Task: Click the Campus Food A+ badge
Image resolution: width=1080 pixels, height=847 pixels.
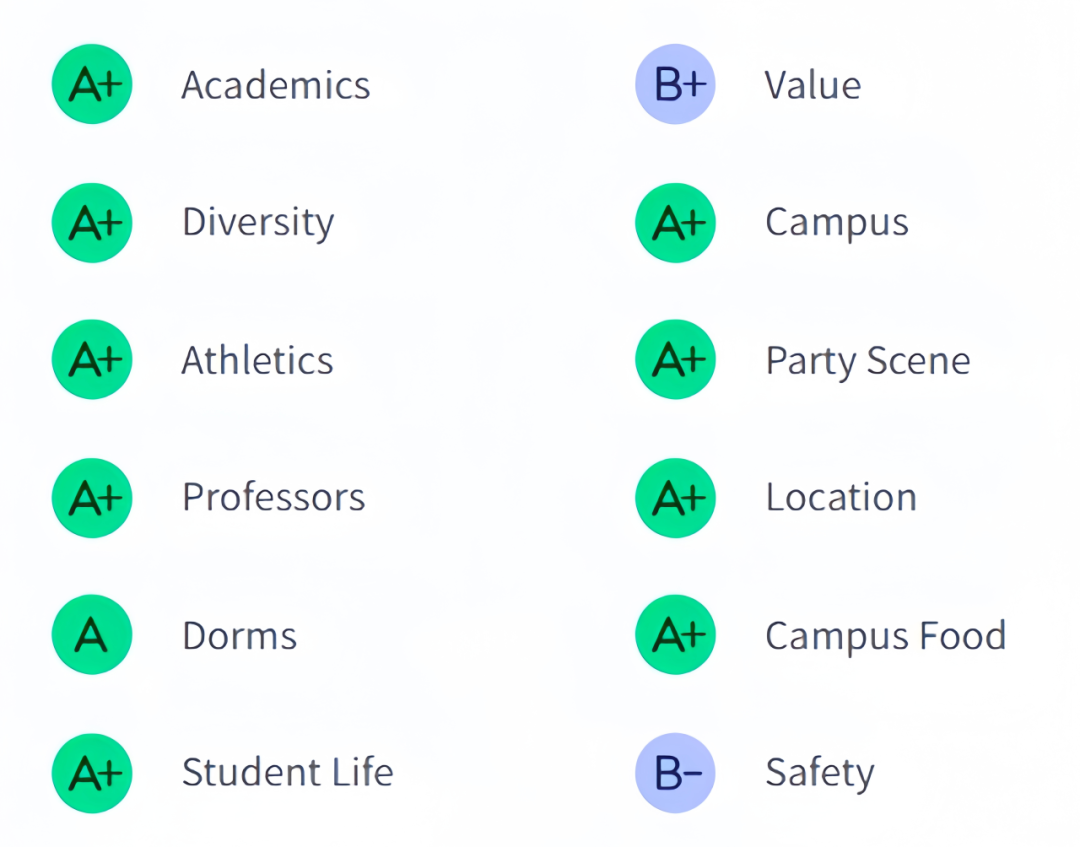Action: pyautogui.click(x=675, y=634)
